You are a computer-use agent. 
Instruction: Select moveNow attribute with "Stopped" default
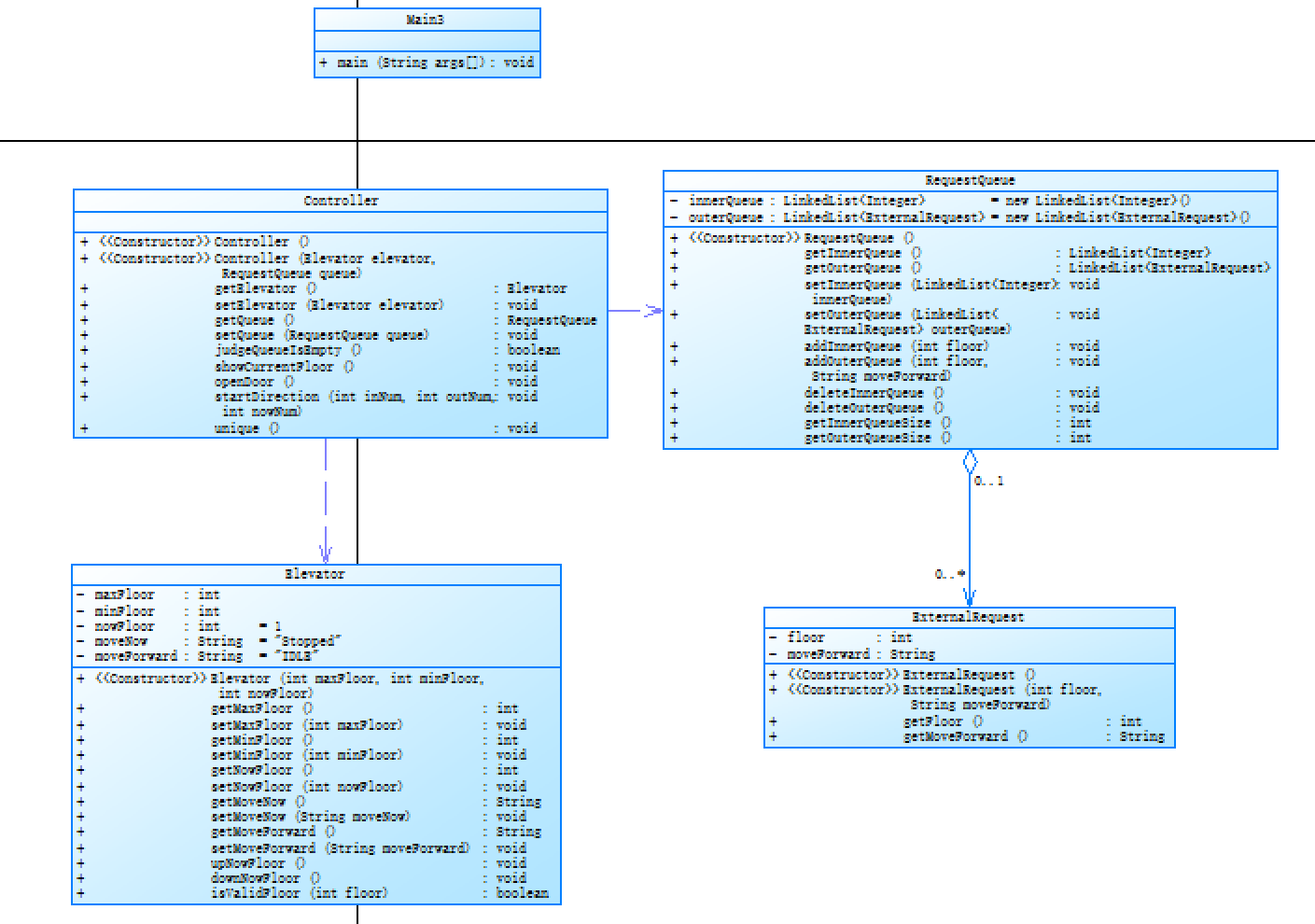209,641
